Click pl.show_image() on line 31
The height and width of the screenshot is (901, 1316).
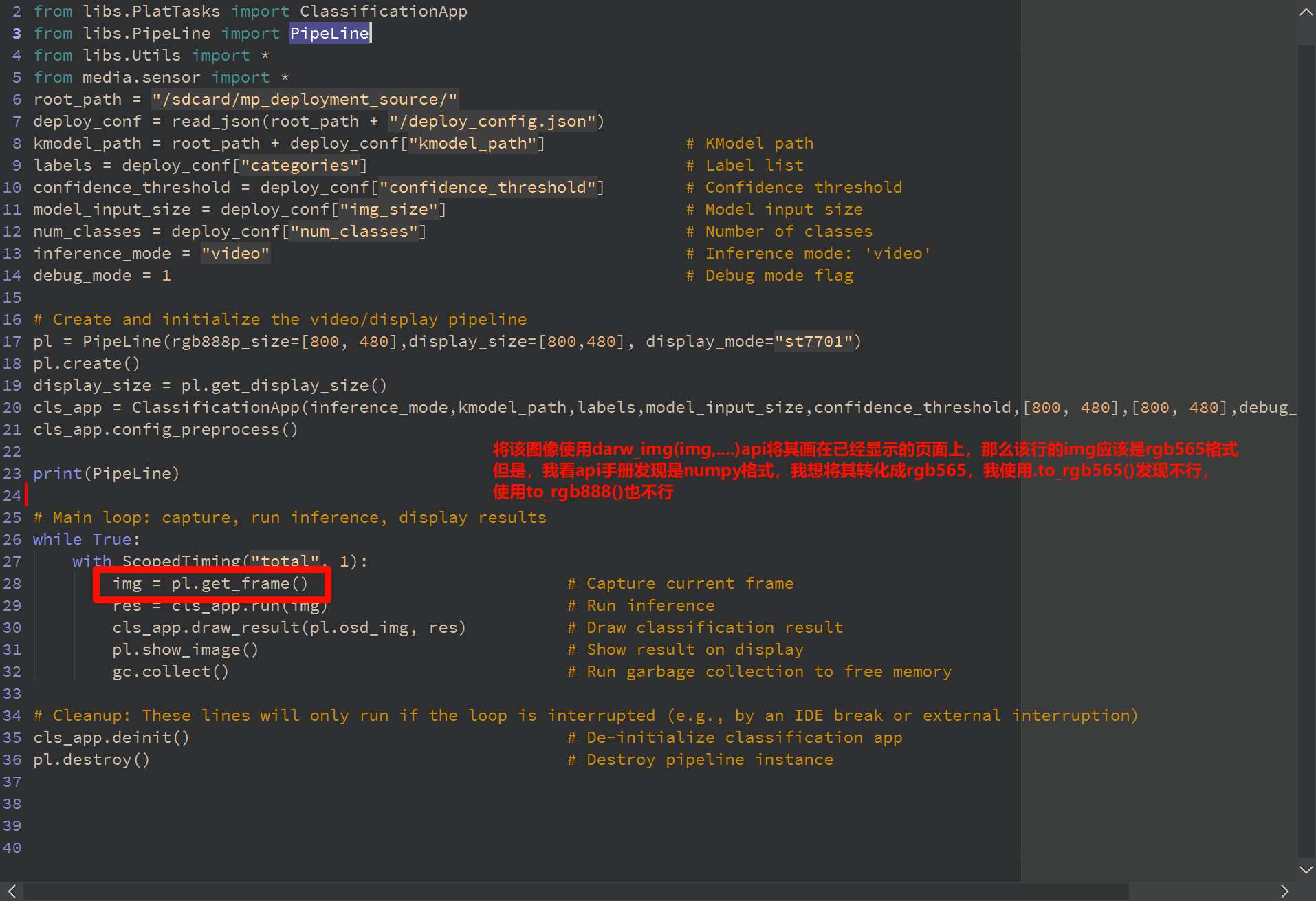click(x=185, y=649)
